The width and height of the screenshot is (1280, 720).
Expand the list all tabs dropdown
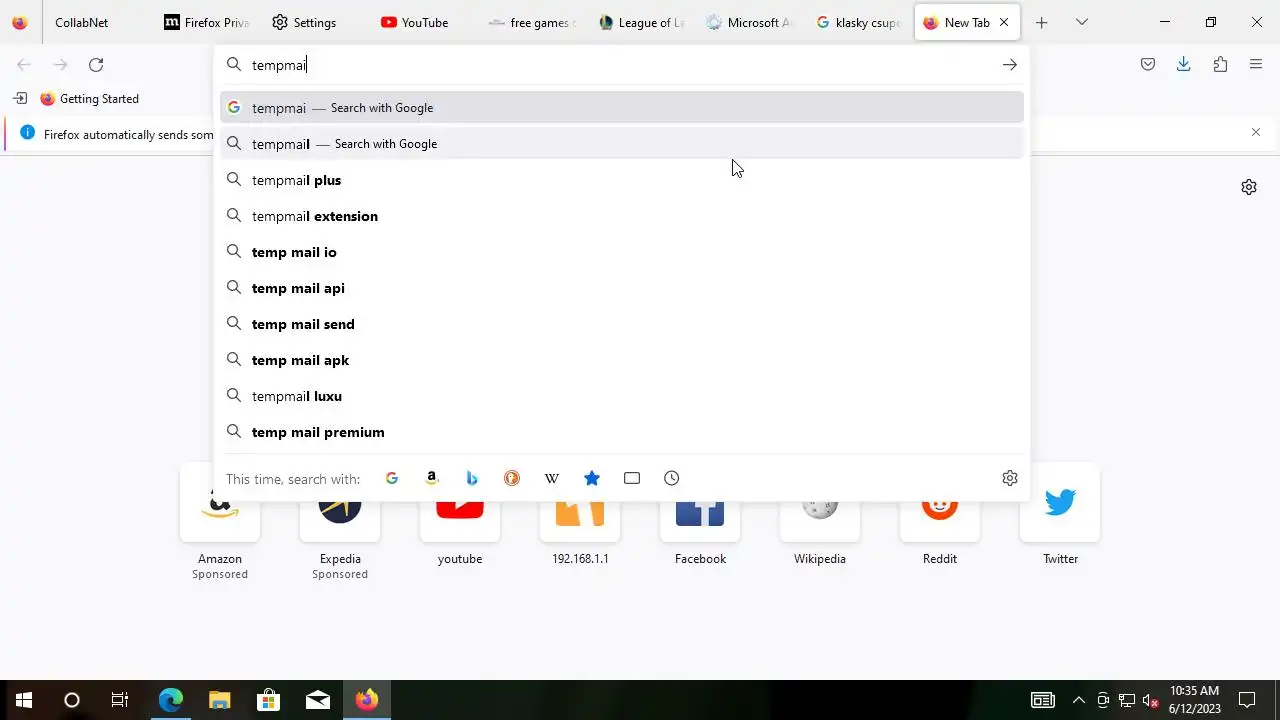click(1081, 22)
